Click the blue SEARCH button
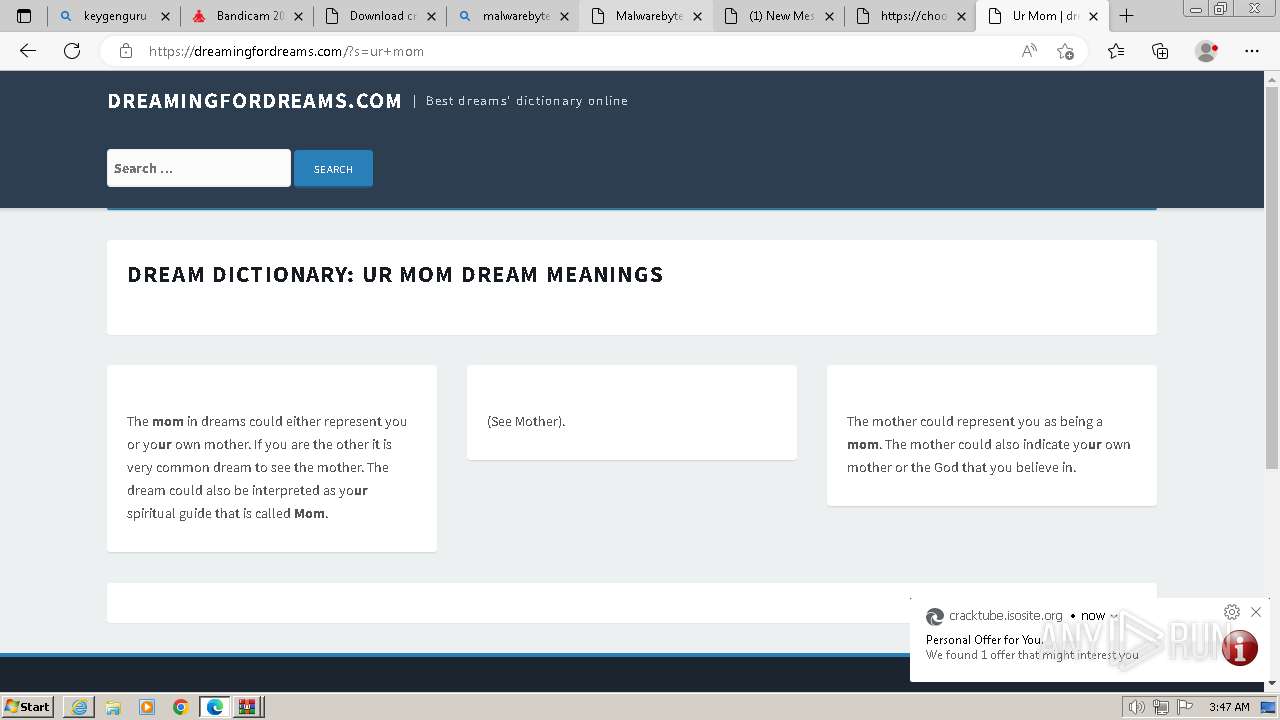 [x=333, y=169]
